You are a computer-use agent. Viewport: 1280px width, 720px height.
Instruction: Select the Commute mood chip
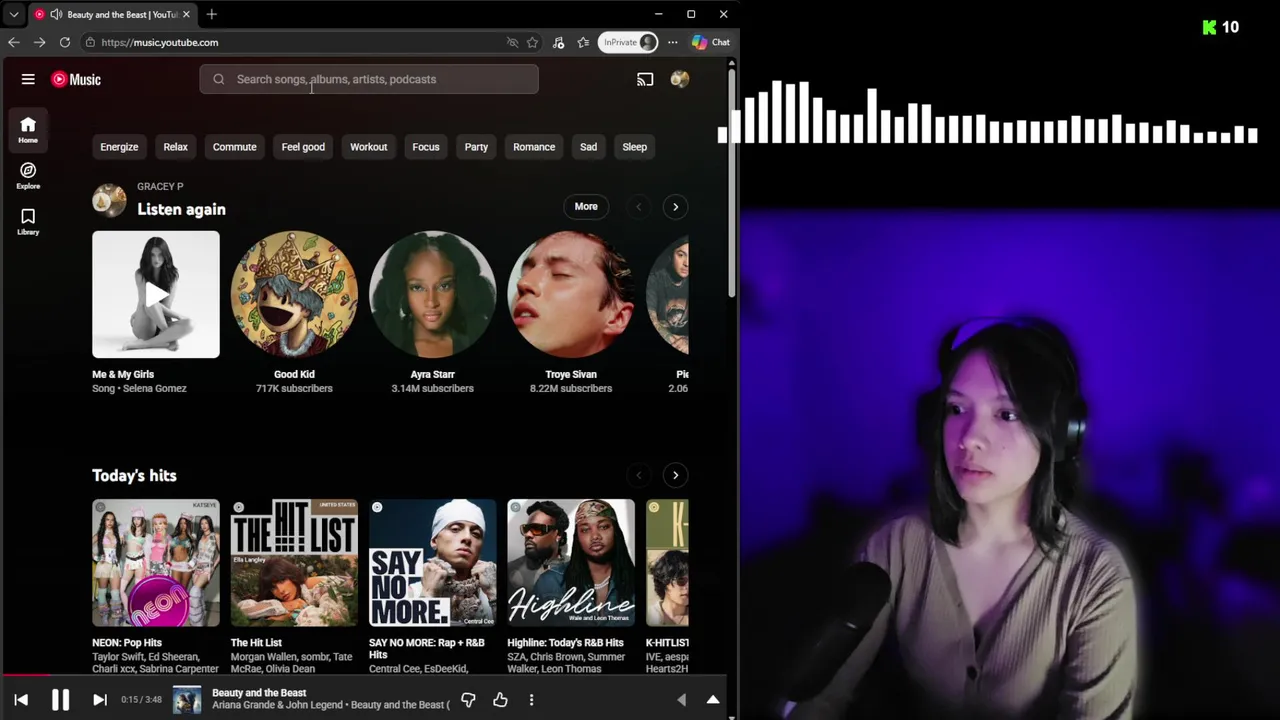[234, 147]
